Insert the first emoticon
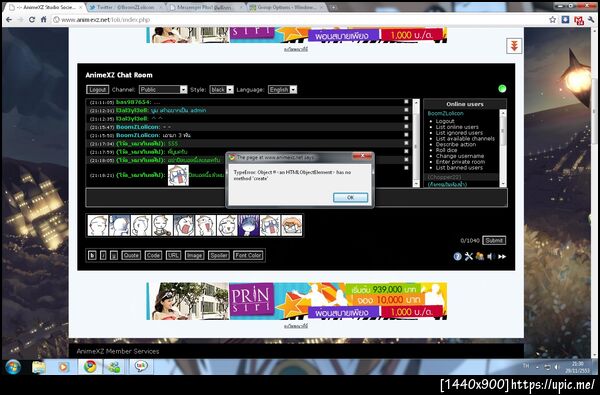The width and height of the screenshot is (600, 395). coord(98,225)
